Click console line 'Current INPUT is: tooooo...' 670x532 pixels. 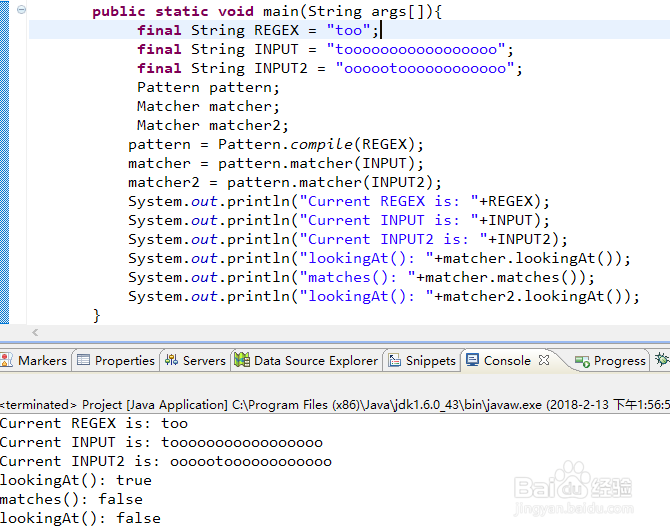tap(161, 443)
